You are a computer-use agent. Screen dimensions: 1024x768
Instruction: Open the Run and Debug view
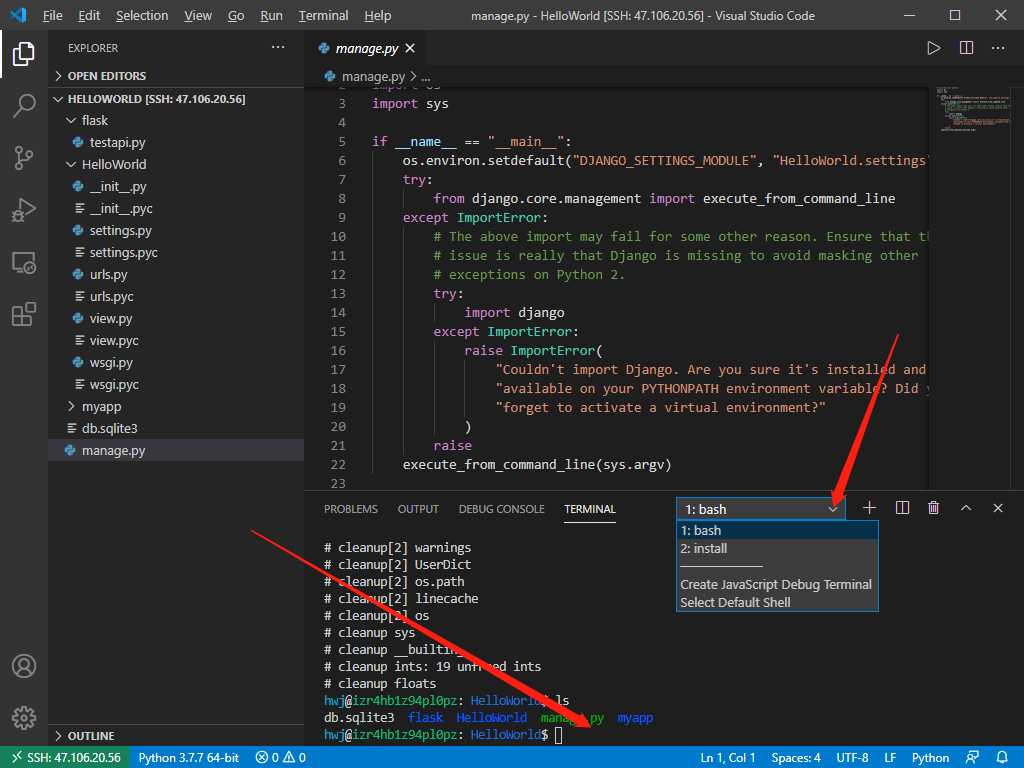pos(24,210)
